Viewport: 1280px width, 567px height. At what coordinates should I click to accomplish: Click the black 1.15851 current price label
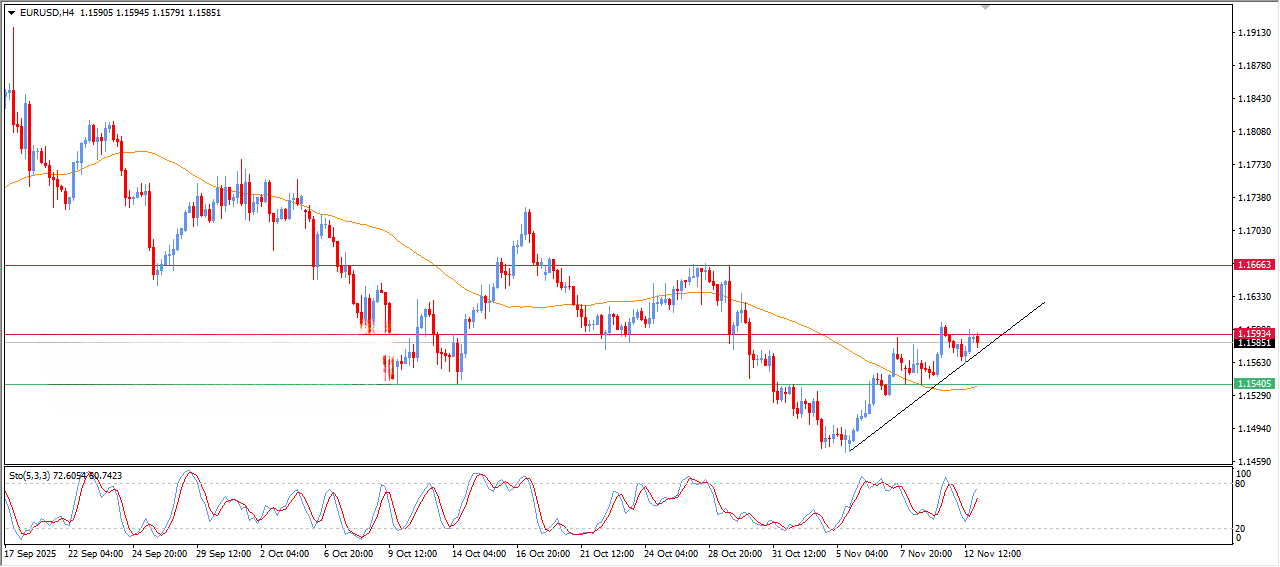[x=1254, y=343]
